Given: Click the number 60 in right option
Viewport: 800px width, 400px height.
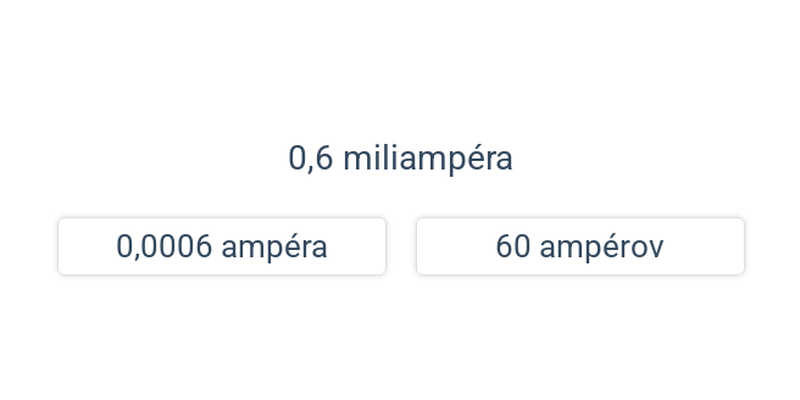Looking at the screenshot, I should click(513, 247).
